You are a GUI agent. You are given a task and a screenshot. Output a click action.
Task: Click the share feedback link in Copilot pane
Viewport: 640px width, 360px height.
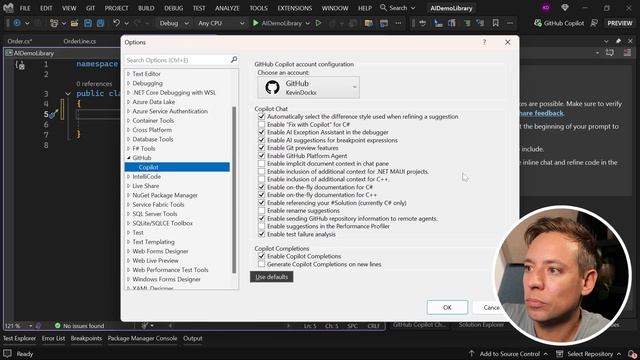(541, 113)
